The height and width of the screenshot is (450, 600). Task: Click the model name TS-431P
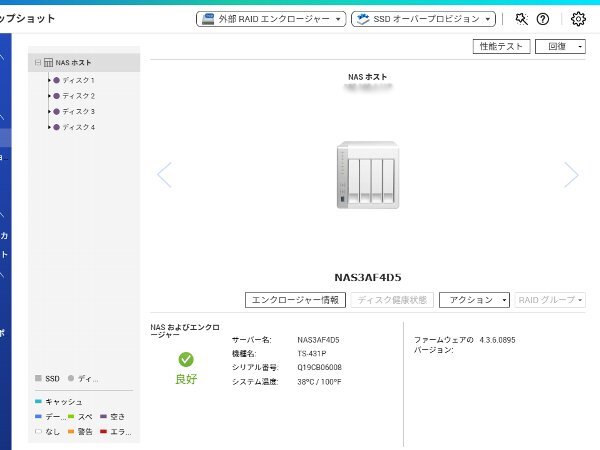click(x=312, y=354)
